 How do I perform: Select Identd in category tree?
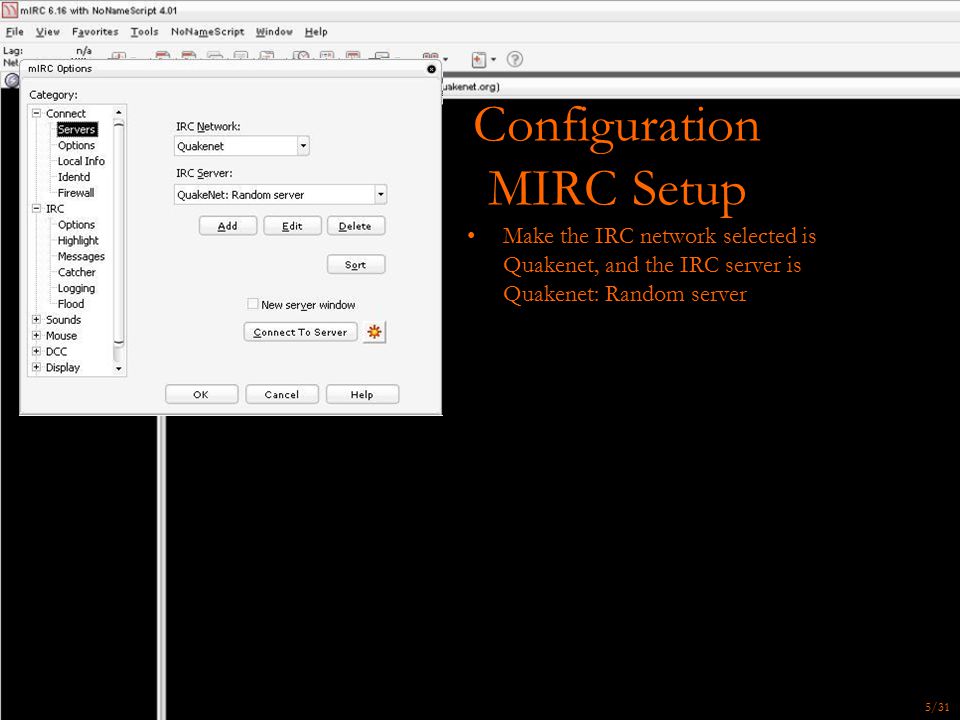pyautogui.click(x=73, y=177)
